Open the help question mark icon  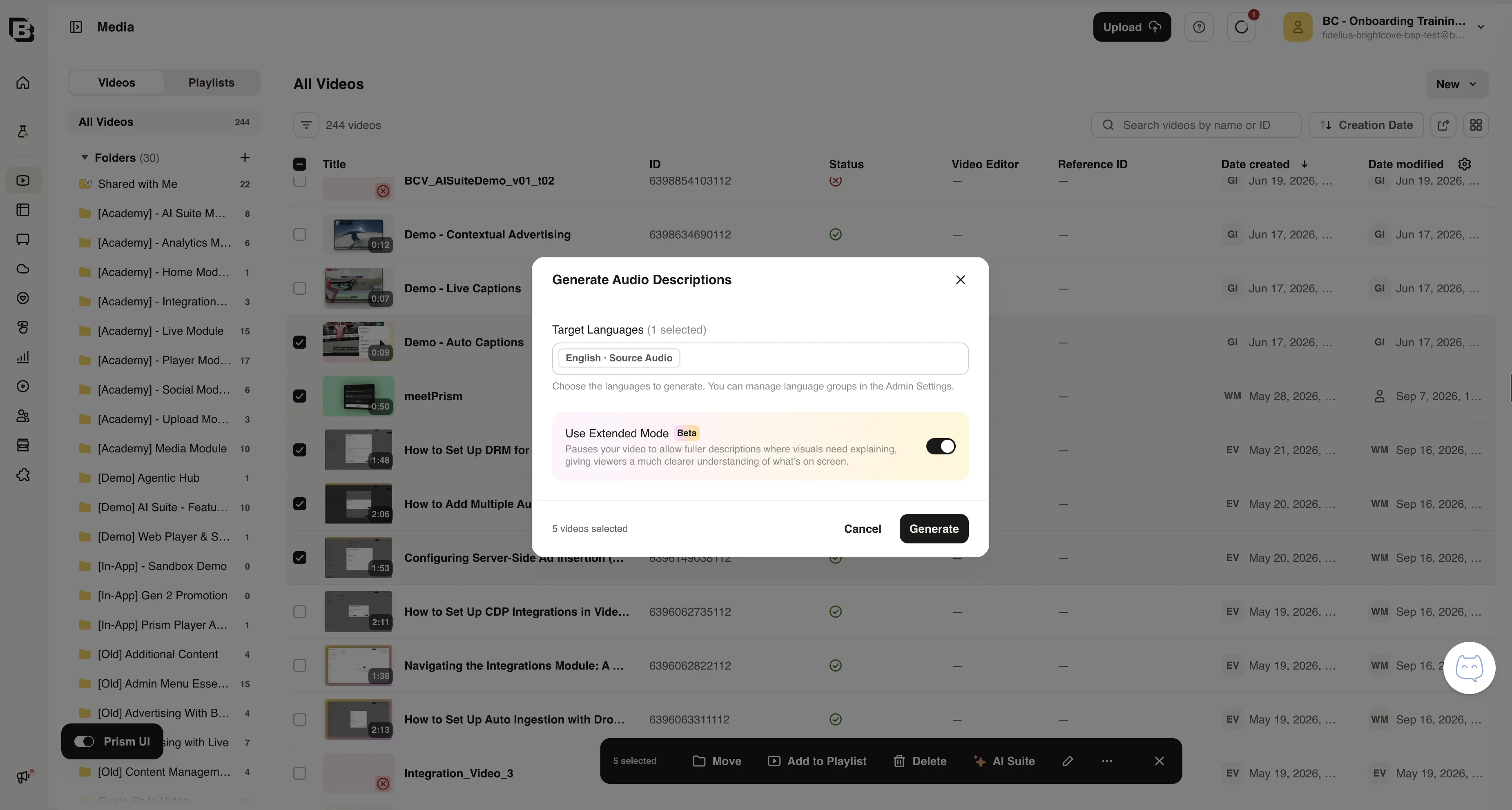pos(1199,27)
